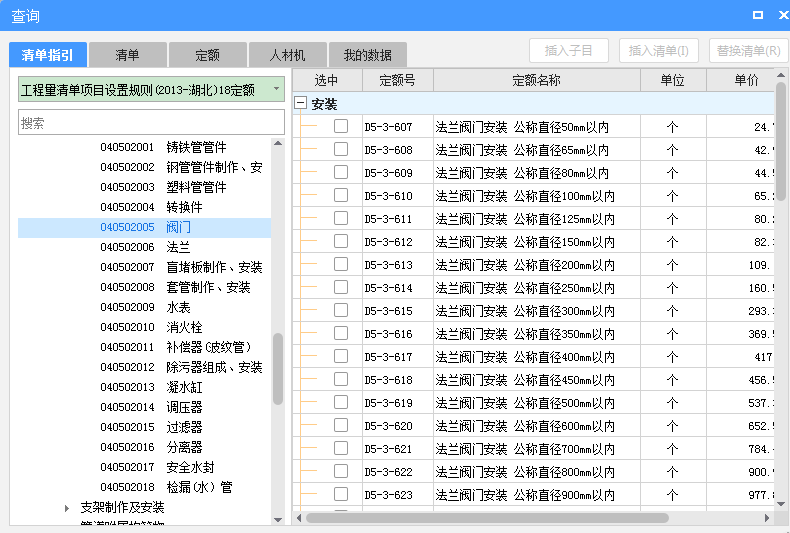Check the D5-3-616 checkbox
This screenshot has height=533, width=790.
point(341,333)
